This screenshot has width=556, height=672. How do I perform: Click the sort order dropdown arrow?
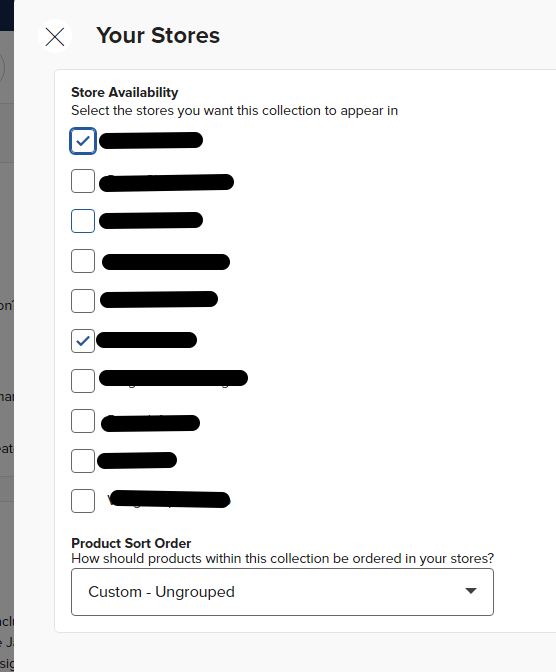(471, 591)
